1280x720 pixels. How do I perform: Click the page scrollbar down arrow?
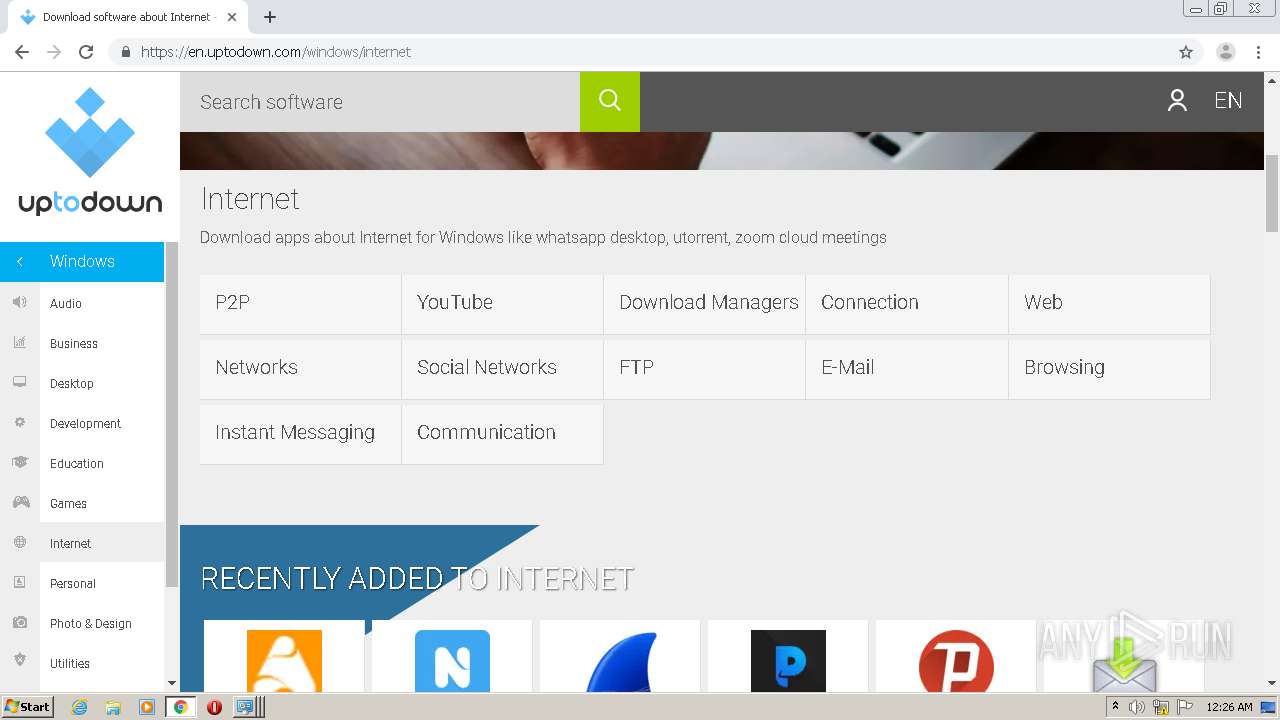(1272, 683)
